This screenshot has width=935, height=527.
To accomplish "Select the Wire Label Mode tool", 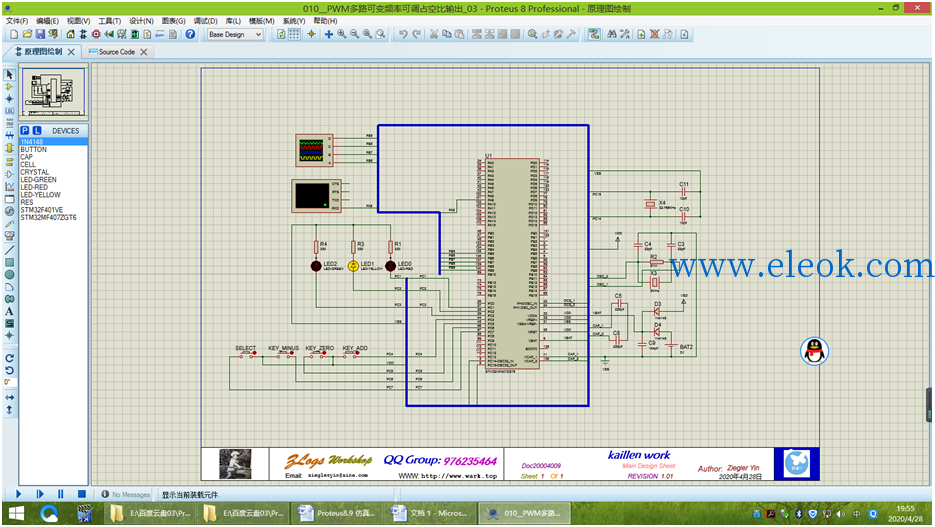I will [x=10, y=111].
